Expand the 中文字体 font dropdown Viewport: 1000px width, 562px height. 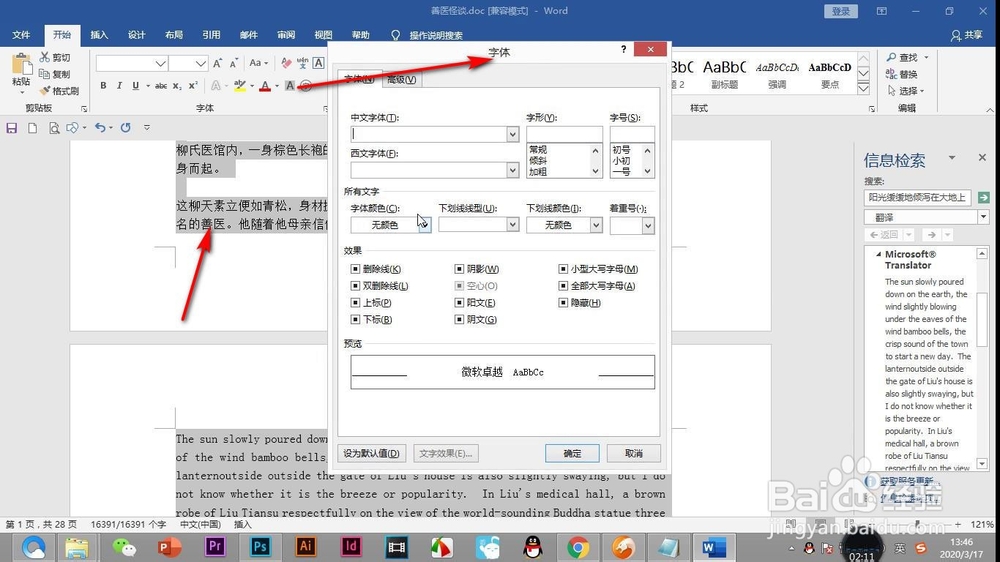[x=512, y=134]
